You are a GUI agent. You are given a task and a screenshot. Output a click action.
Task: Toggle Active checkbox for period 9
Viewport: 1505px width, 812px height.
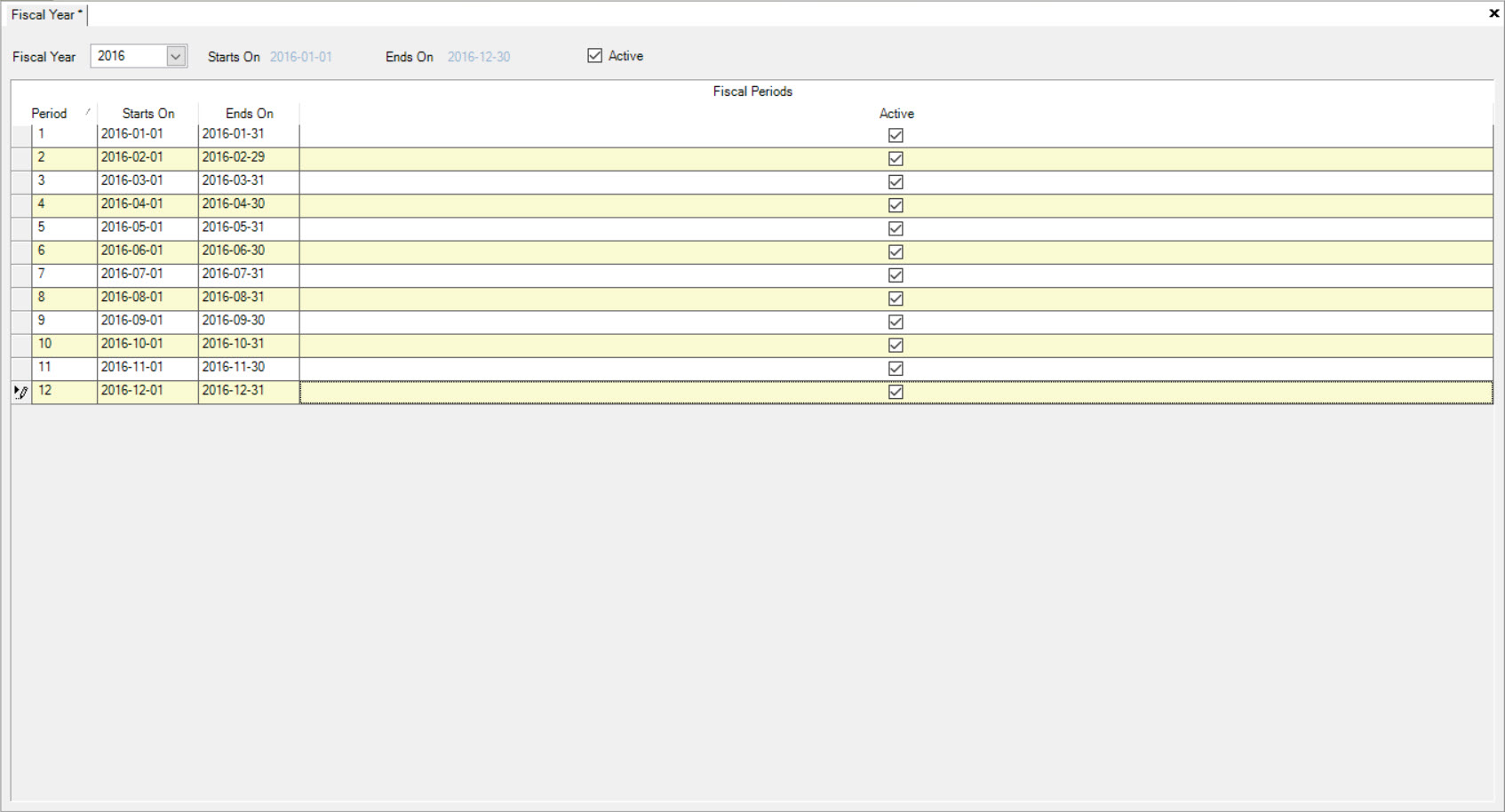point(896,322)
